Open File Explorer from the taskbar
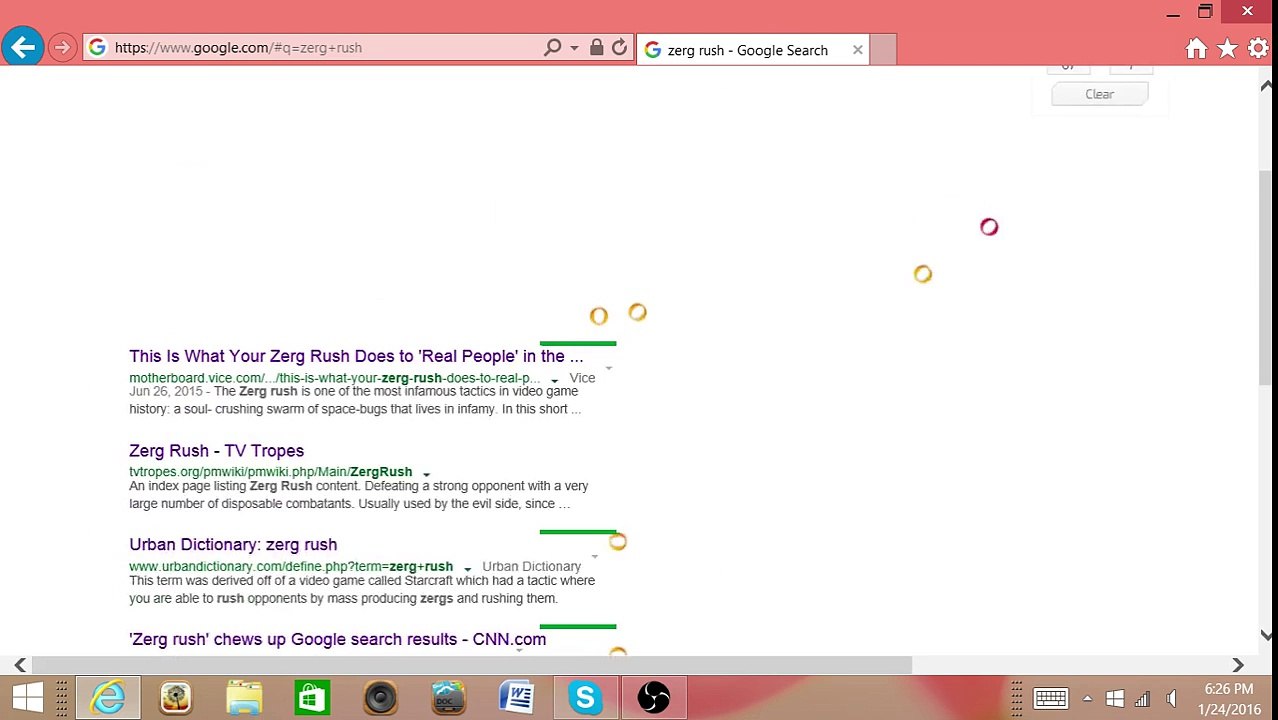The image size is (1278, 720). point(244,697)
